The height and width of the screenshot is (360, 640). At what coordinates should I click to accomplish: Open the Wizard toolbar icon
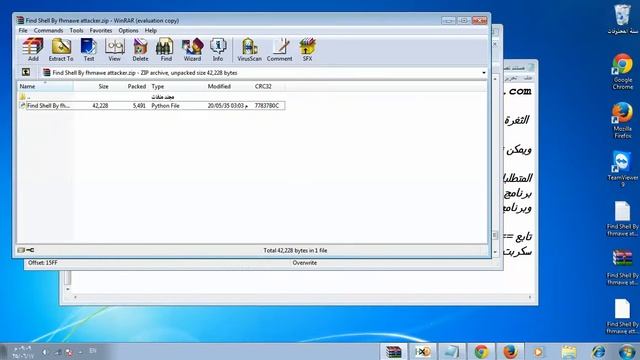192,49
